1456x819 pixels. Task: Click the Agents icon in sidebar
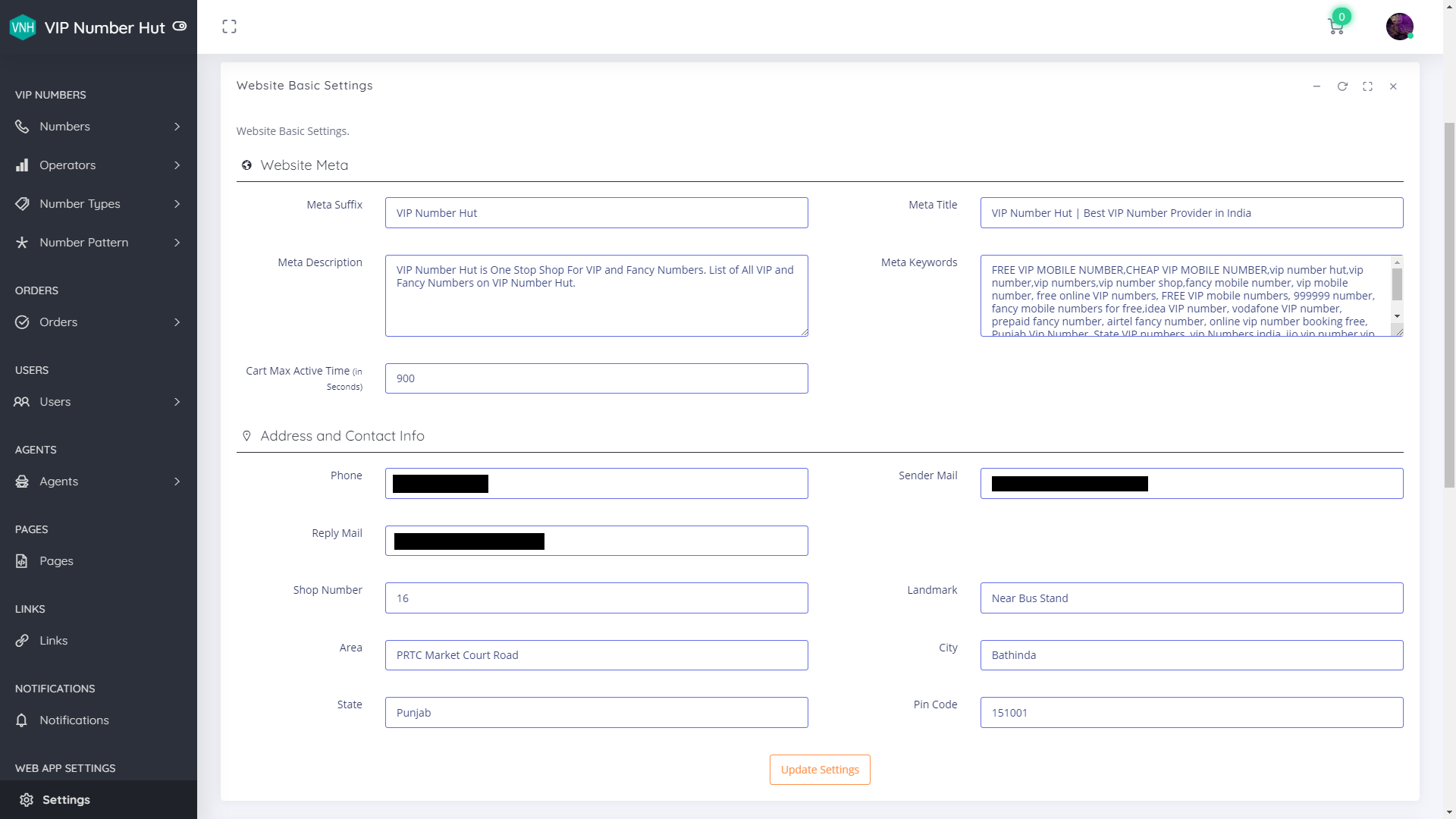tap(22, 482)
